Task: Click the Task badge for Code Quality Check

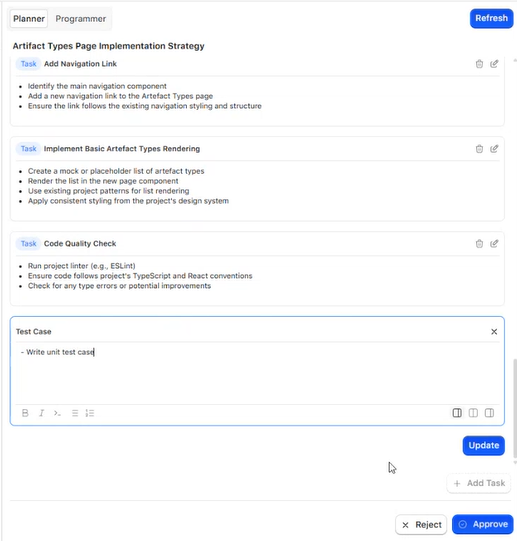Action: pyautogui.click(x=28, y=244)
